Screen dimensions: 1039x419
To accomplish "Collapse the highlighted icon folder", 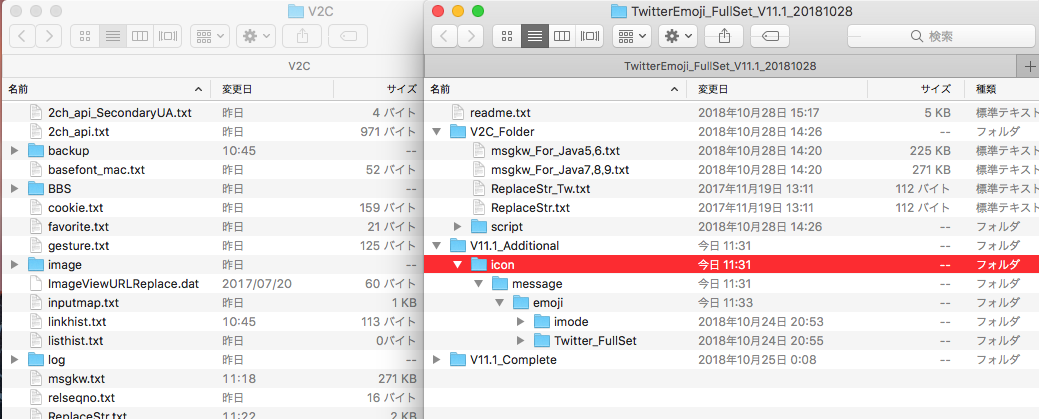I will click(x=458, y=265).
